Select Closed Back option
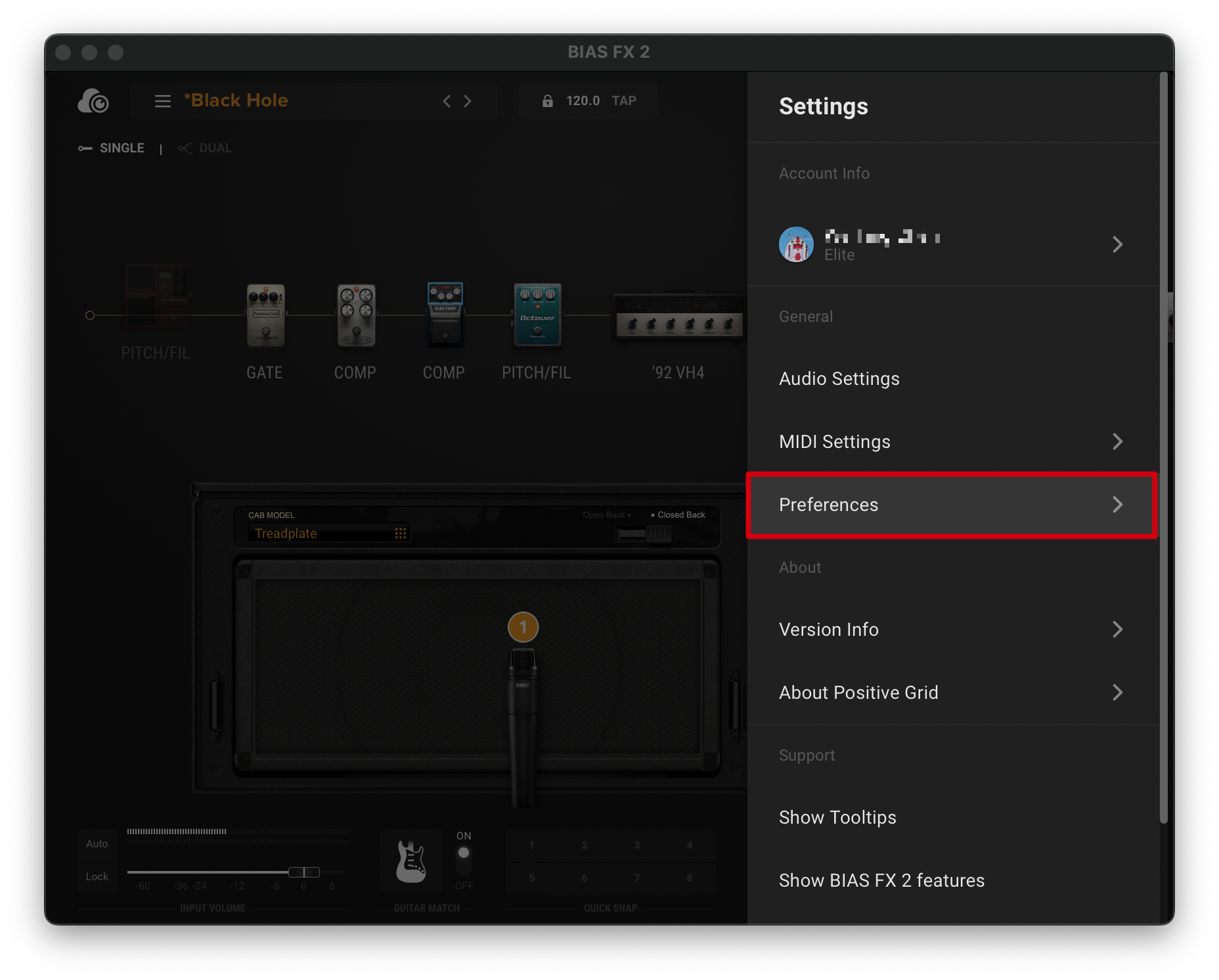Image resolution: width=1219 pixels, height=980 pixels. pyautogui.click(x=678, y=515)
